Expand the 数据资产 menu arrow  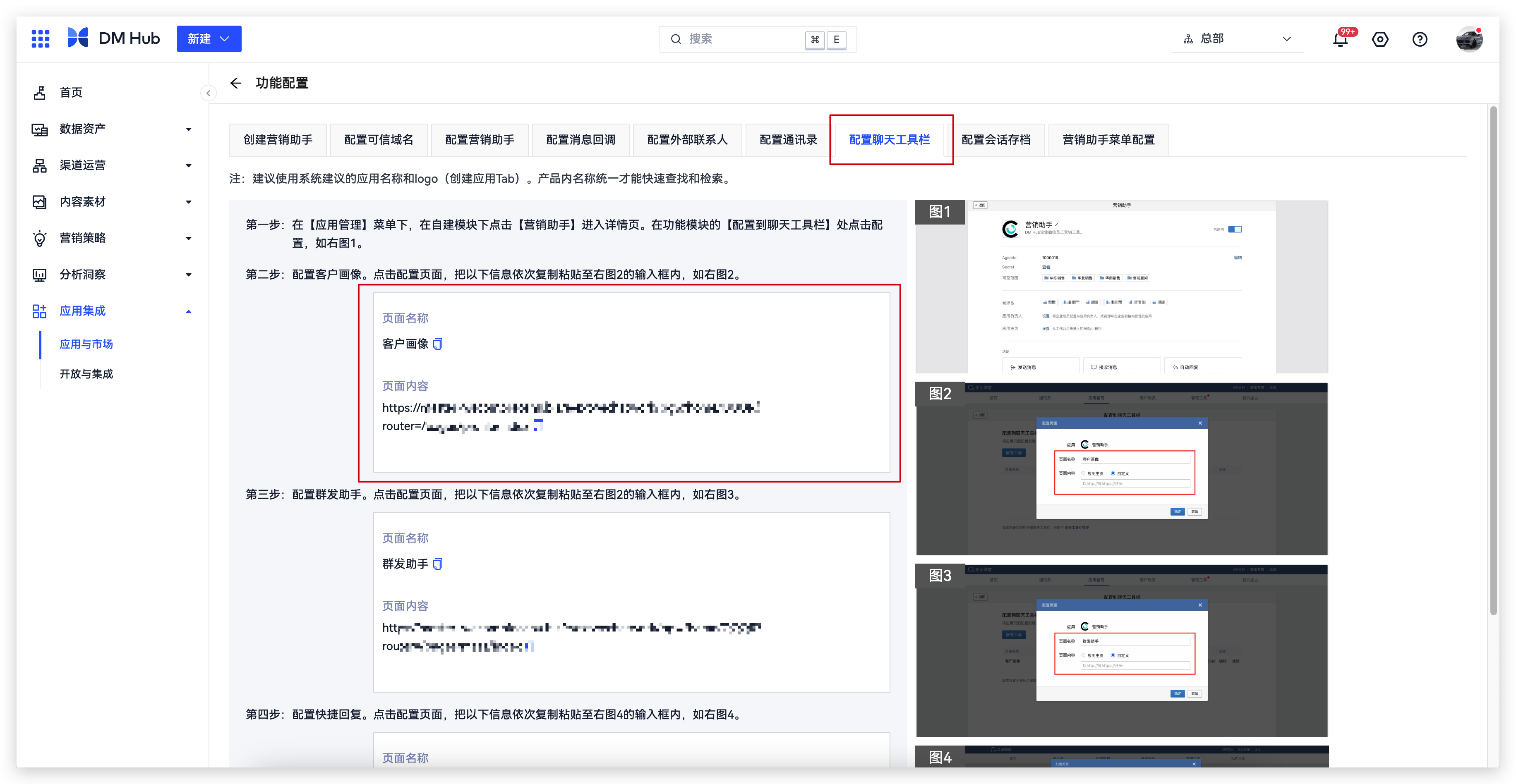(188, 129)
